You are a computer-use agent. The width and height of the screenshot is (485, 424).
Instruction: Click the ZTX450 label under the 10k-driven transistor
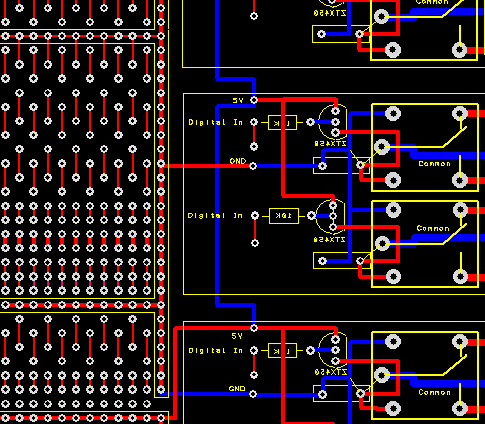[x=329, y=239]
